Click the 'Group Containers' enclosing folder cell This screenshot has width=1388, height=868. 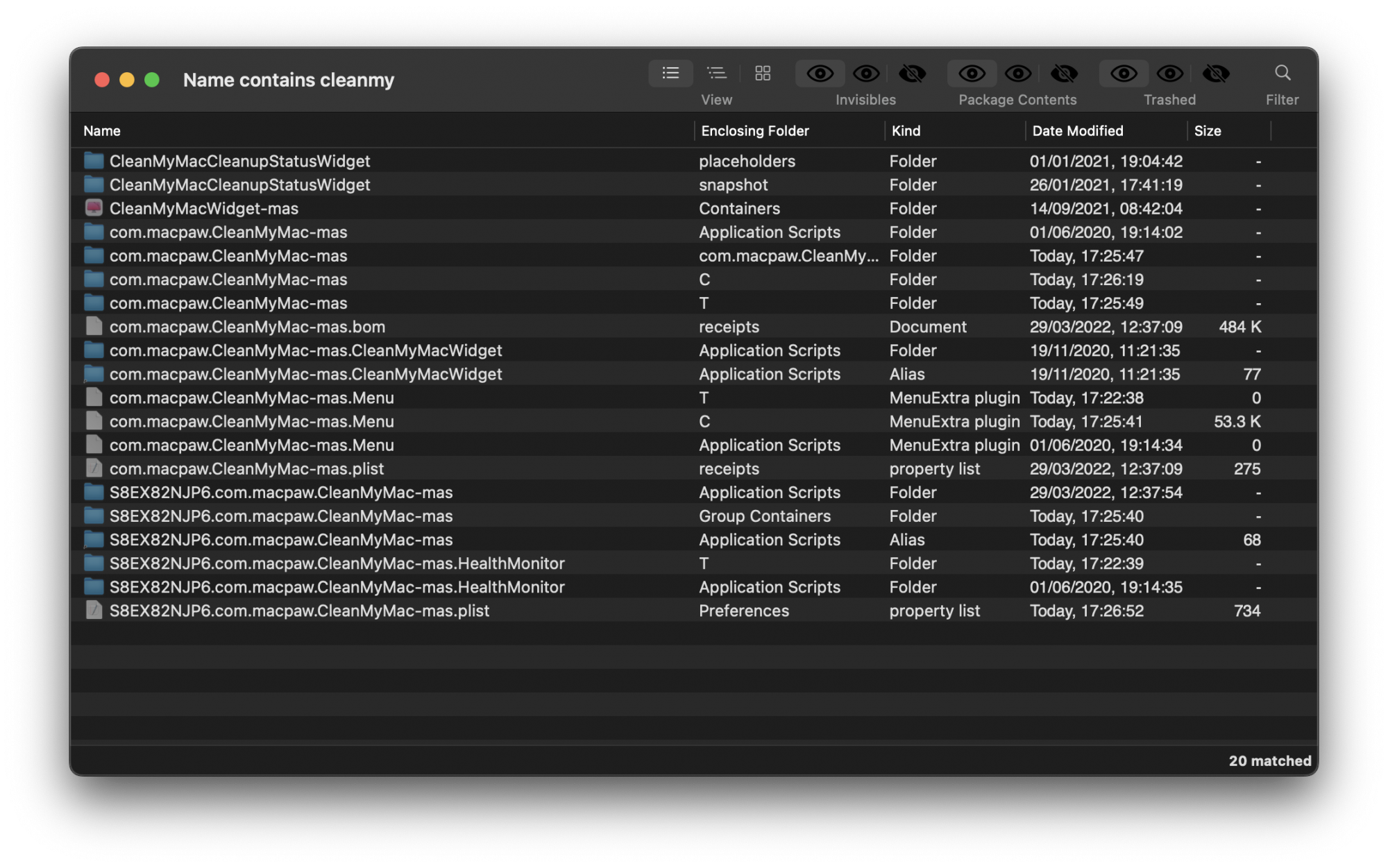point(765,516)
